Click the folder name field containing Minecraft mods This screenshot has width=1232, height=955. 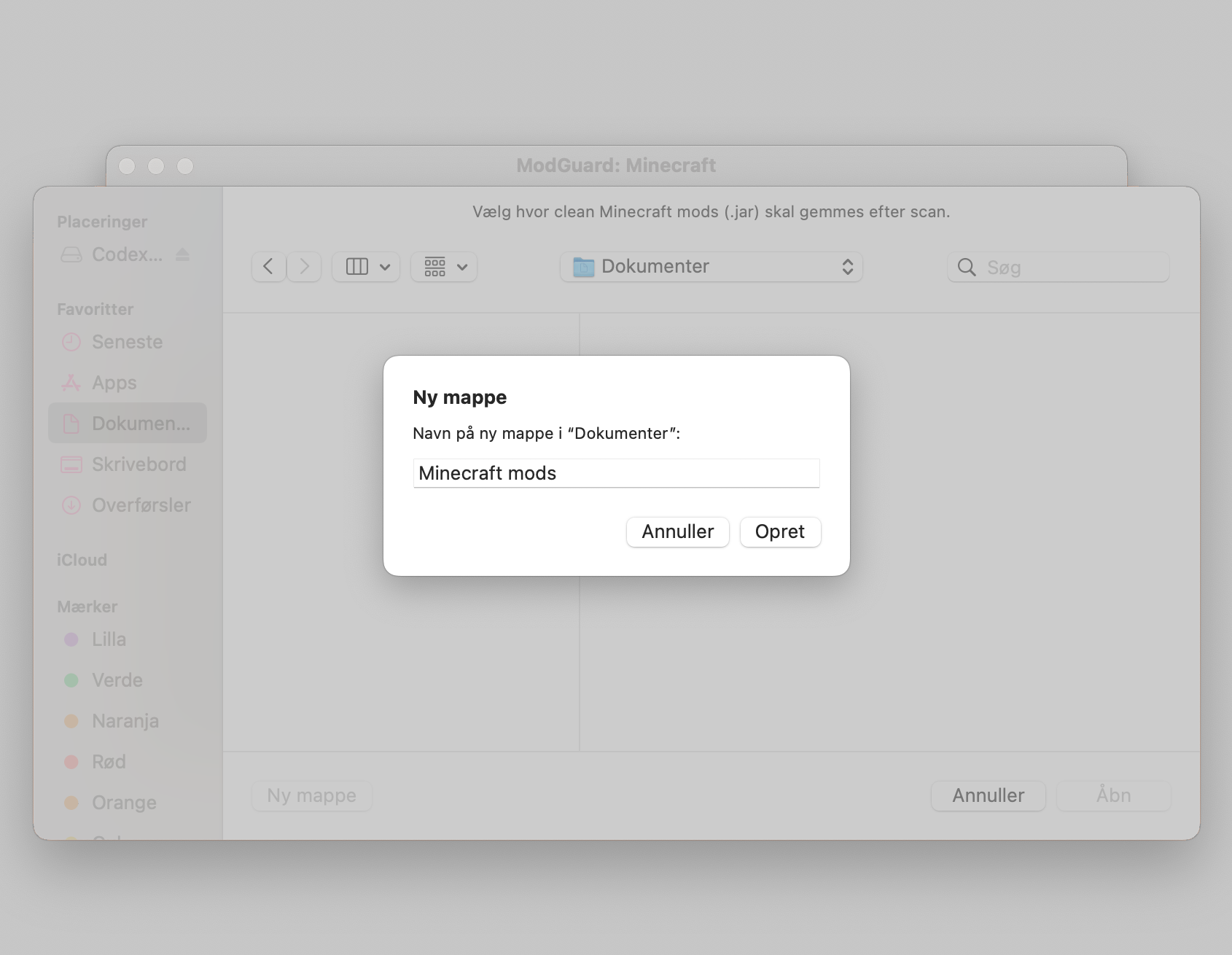pyautogui.click(x=616, y=473)
